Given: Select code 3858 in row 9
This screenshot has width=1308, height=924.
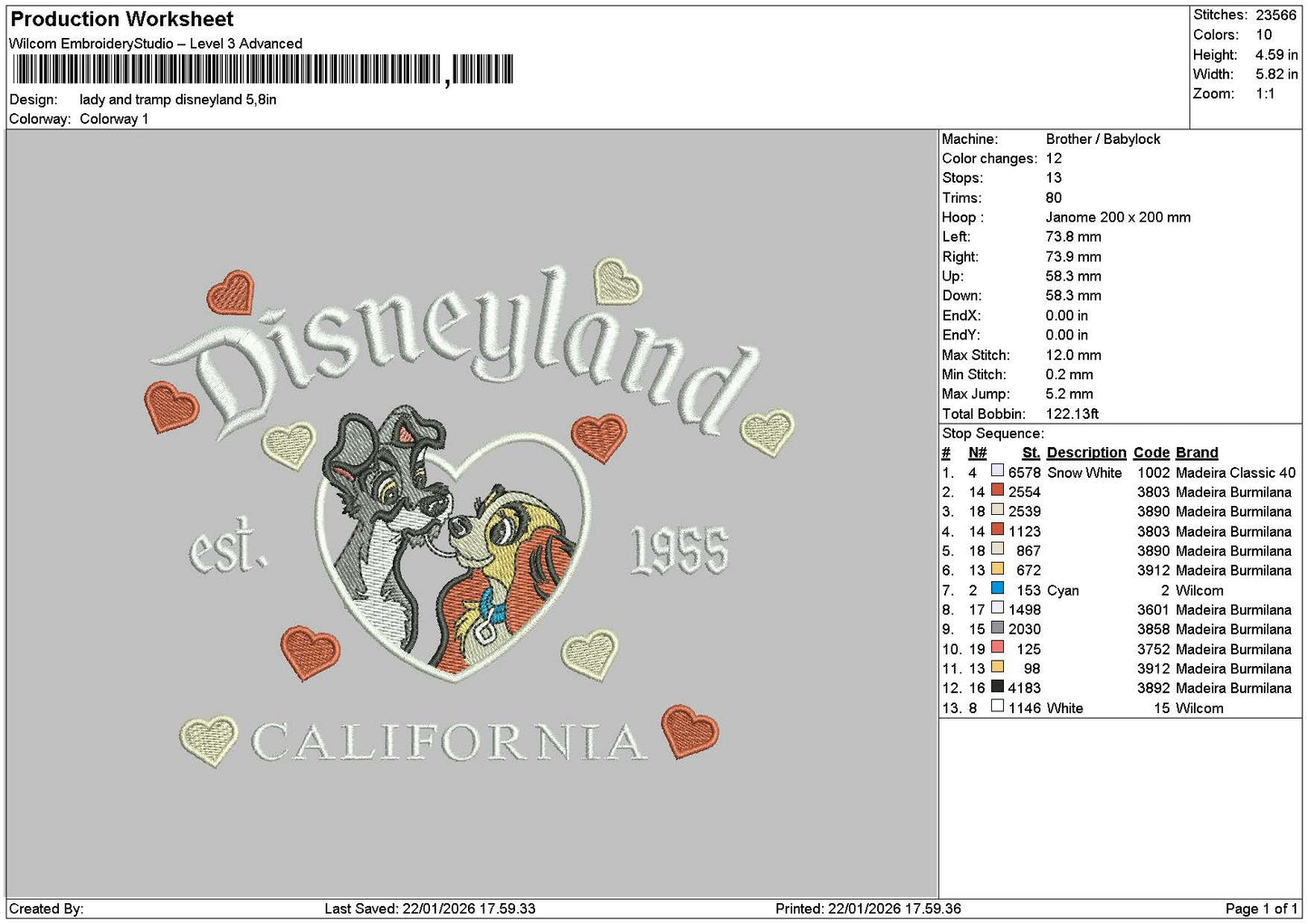Looking at the screenshot, I should [1153, 629].
